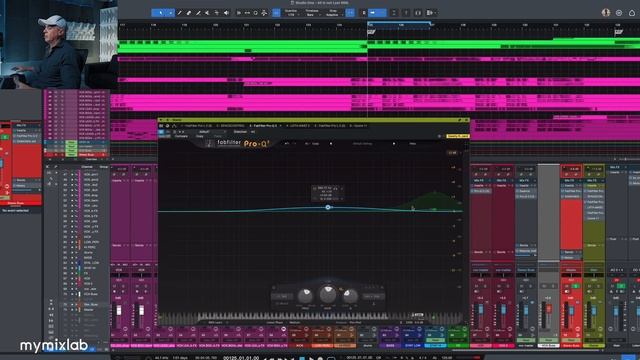
Task: Click the Stop button in transport
Action: click(302, 358)
